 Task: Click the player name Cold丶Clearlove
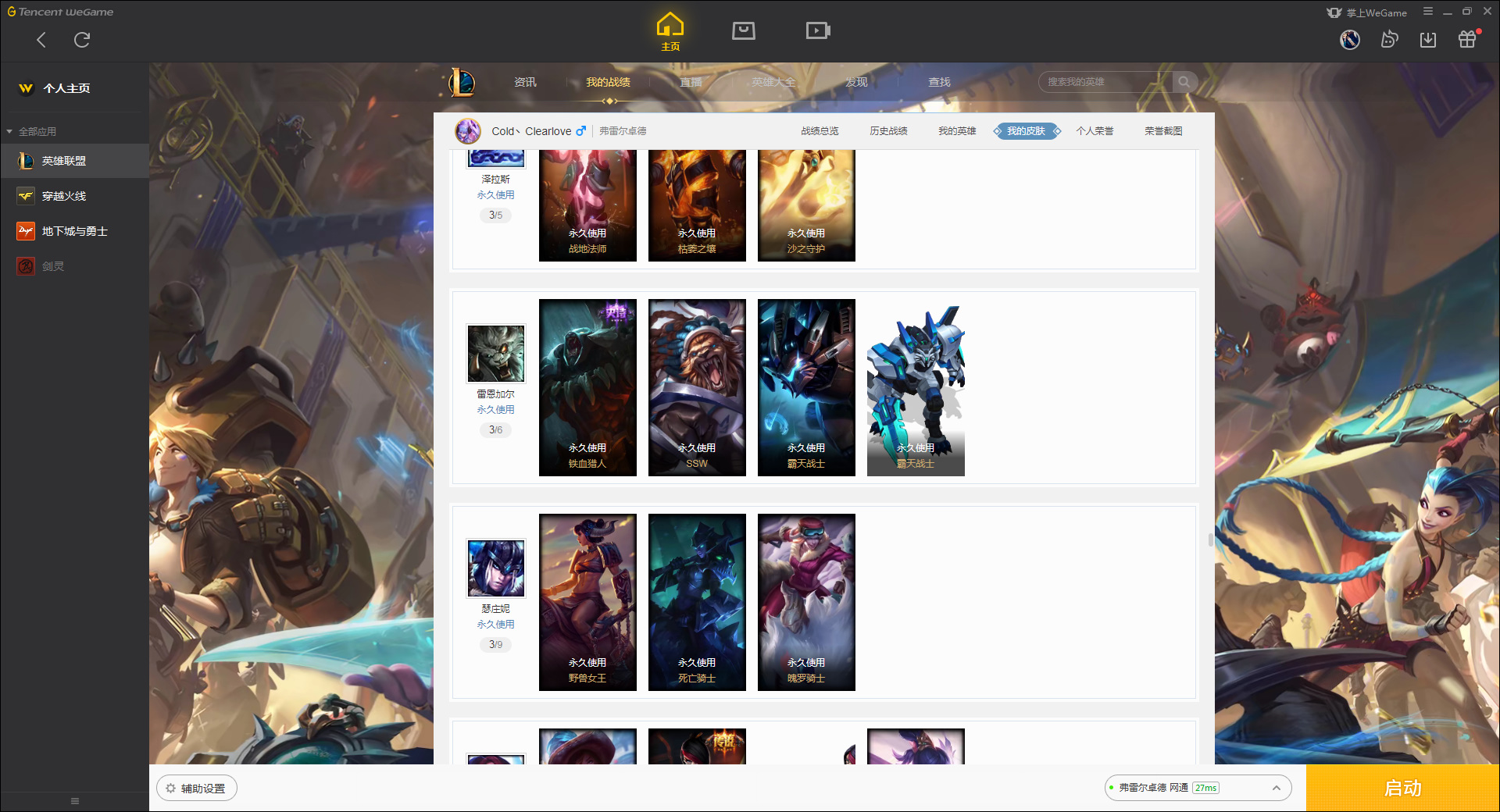(531, 131)
